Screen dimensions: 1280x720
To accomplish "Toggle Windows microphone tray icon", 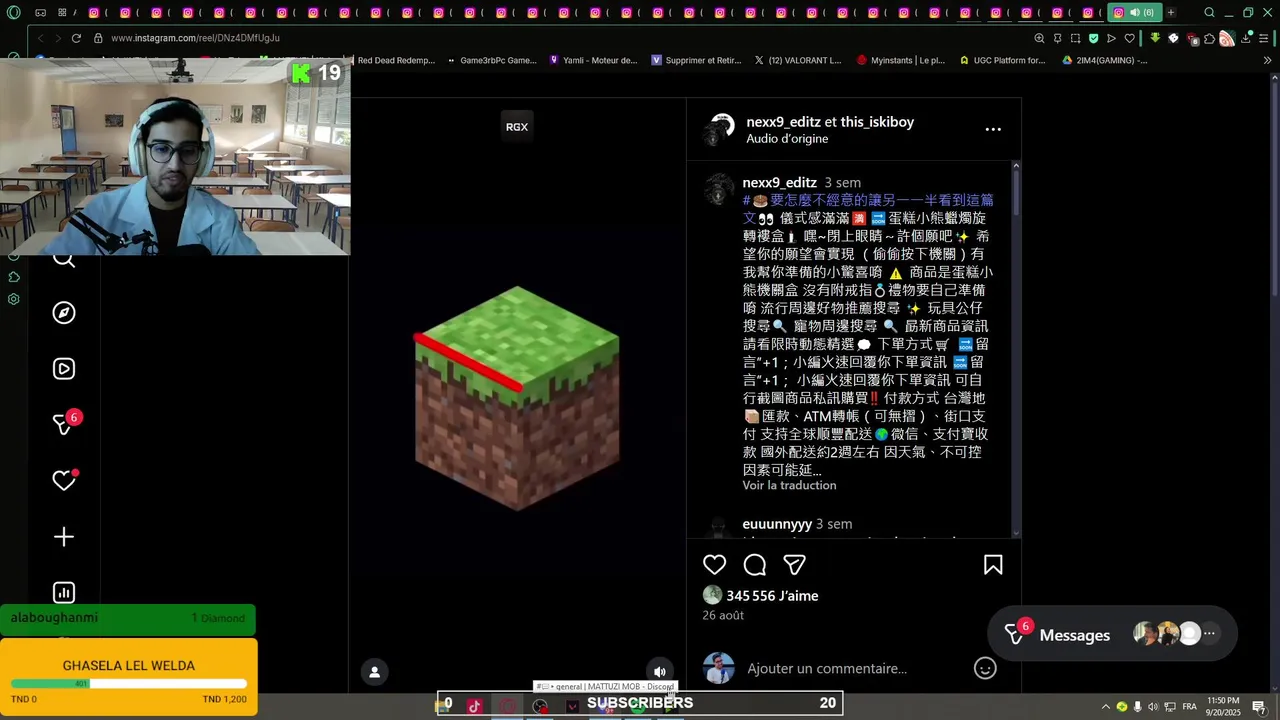I will [x=1138, y=706].
